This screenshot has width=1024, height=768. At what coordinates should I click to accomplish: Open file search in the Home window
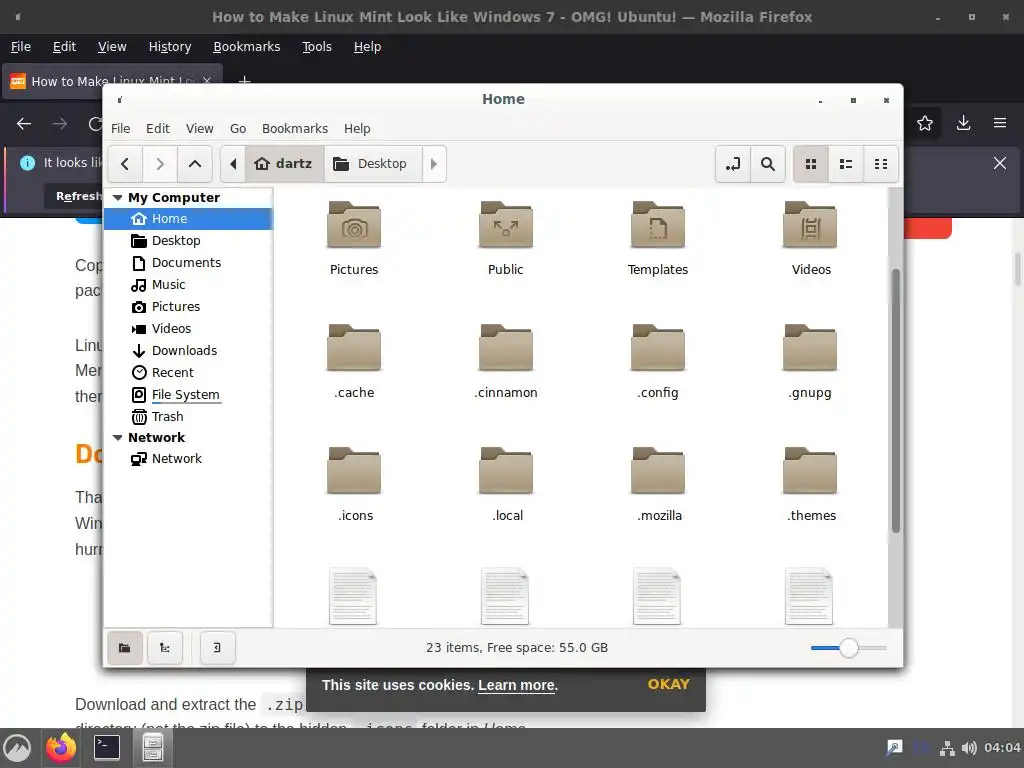click(768, 164)
